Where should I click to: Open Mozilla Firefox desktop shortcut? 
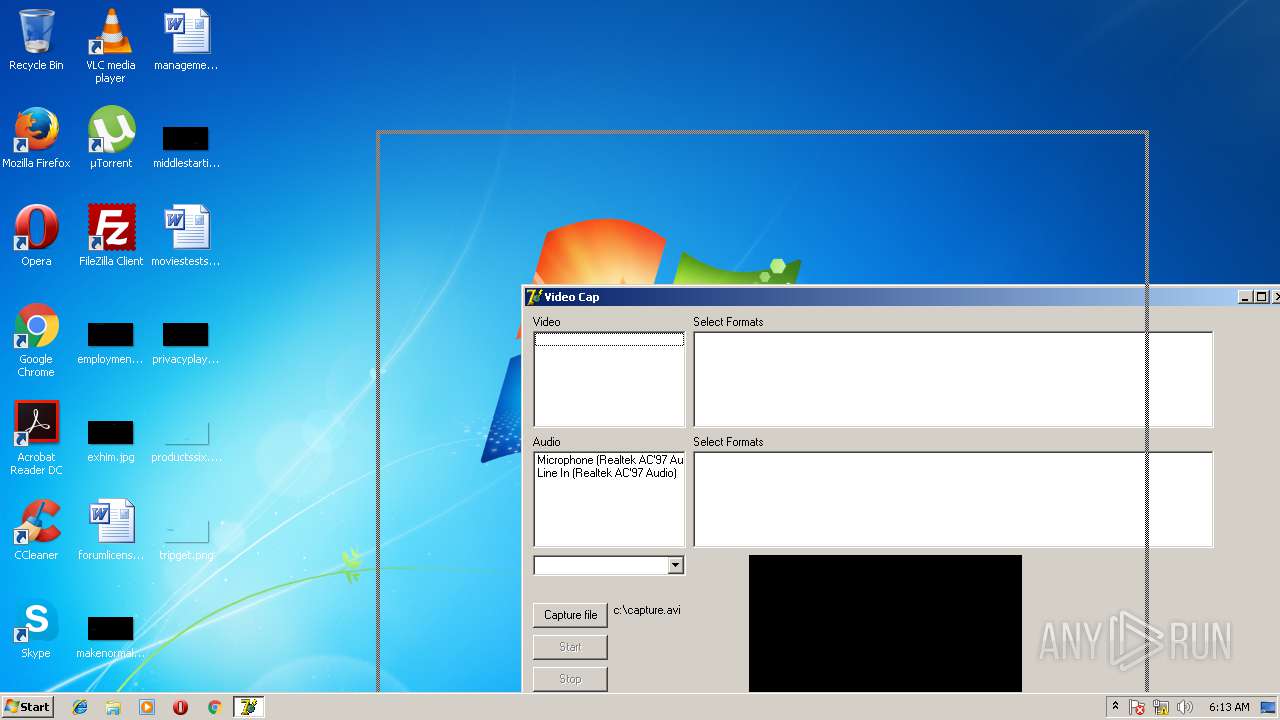(36, 138)
